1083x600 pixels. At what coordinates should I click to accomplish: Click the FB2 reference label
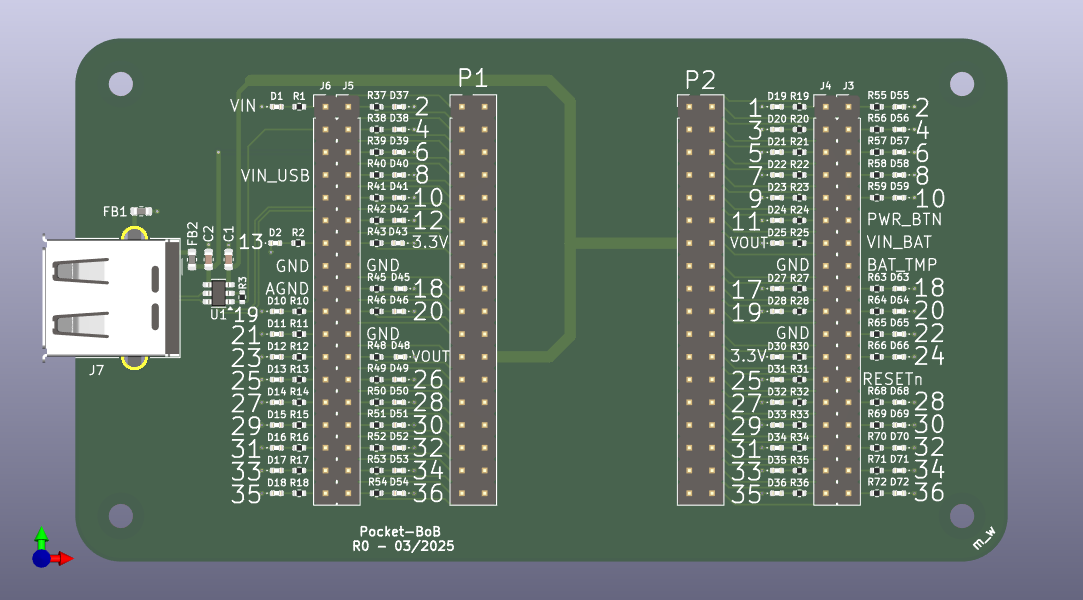point(192,233)
